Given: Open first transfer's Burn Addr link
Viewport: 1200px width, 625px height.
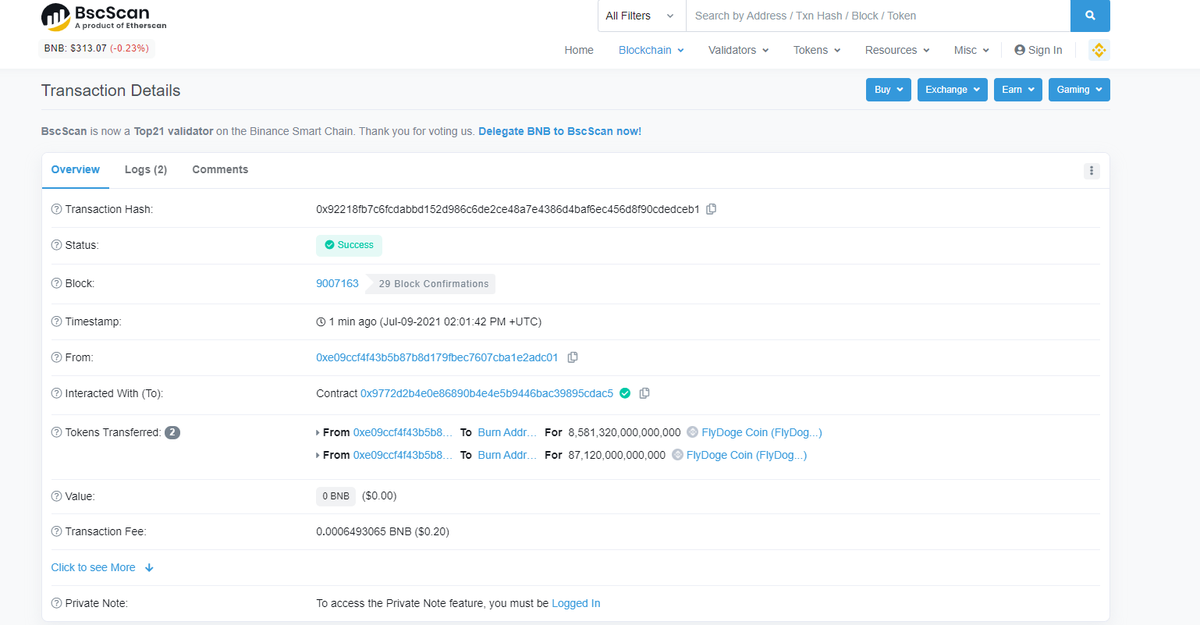Looking at the screenshot, I should (x=507, y=433).
